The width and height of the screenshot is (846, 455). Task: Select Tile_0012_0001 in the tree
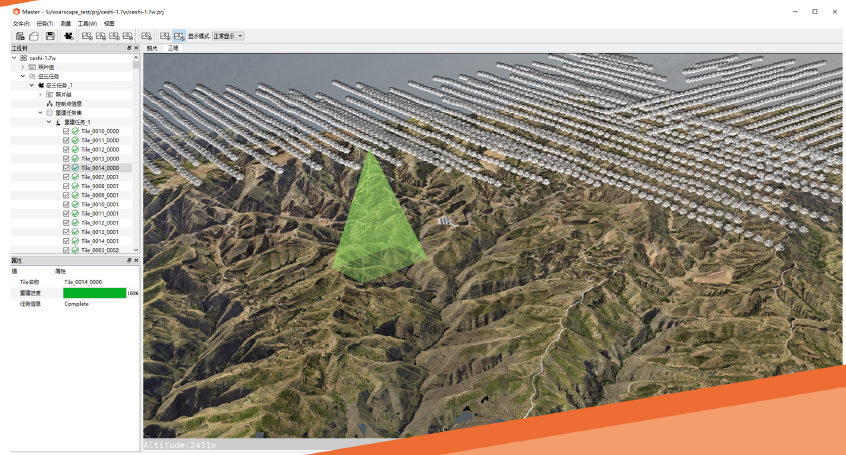99,223
